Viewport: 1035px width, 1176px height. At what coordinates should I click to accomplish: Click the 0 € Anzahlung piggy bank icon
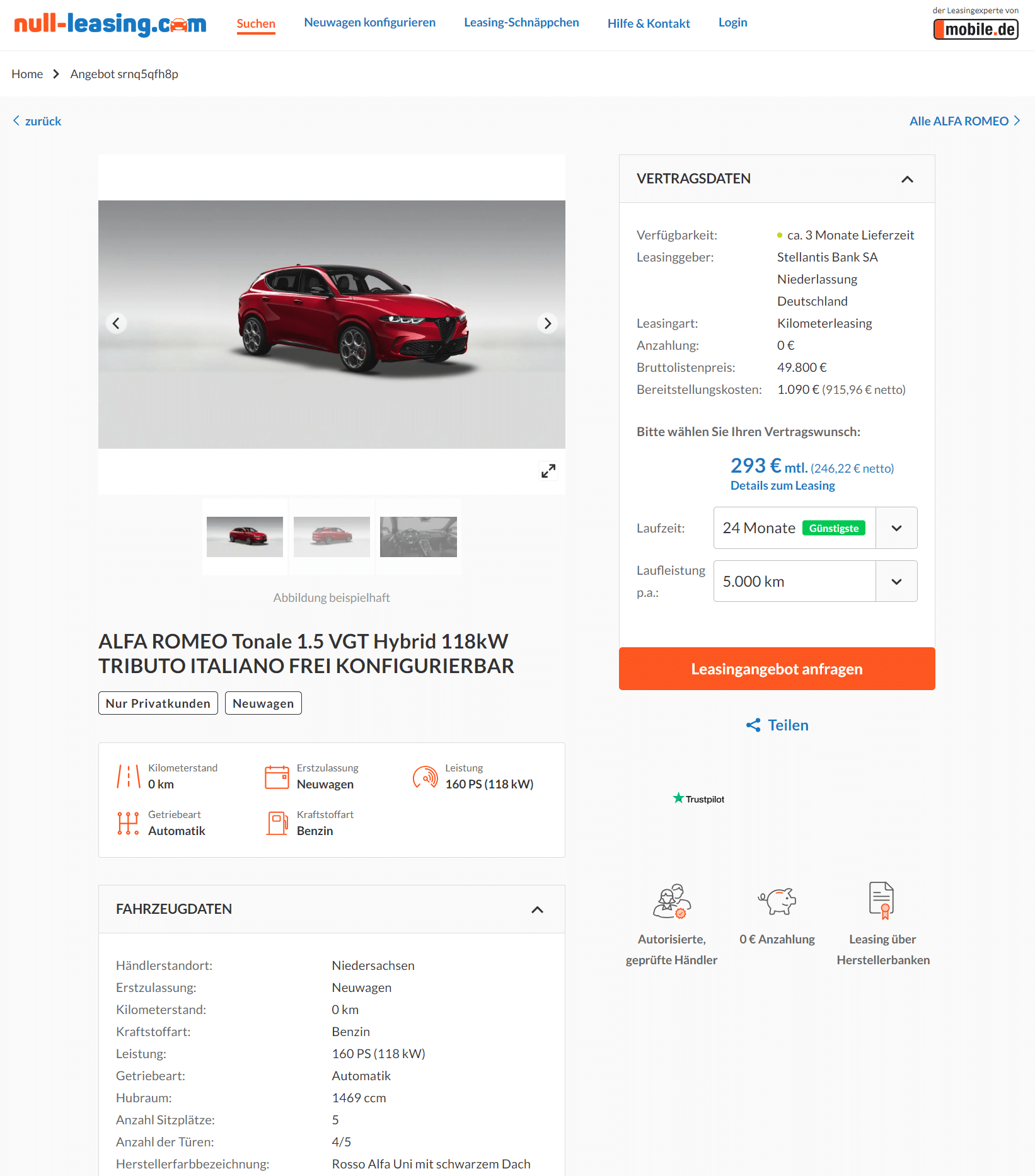point(777,901)
